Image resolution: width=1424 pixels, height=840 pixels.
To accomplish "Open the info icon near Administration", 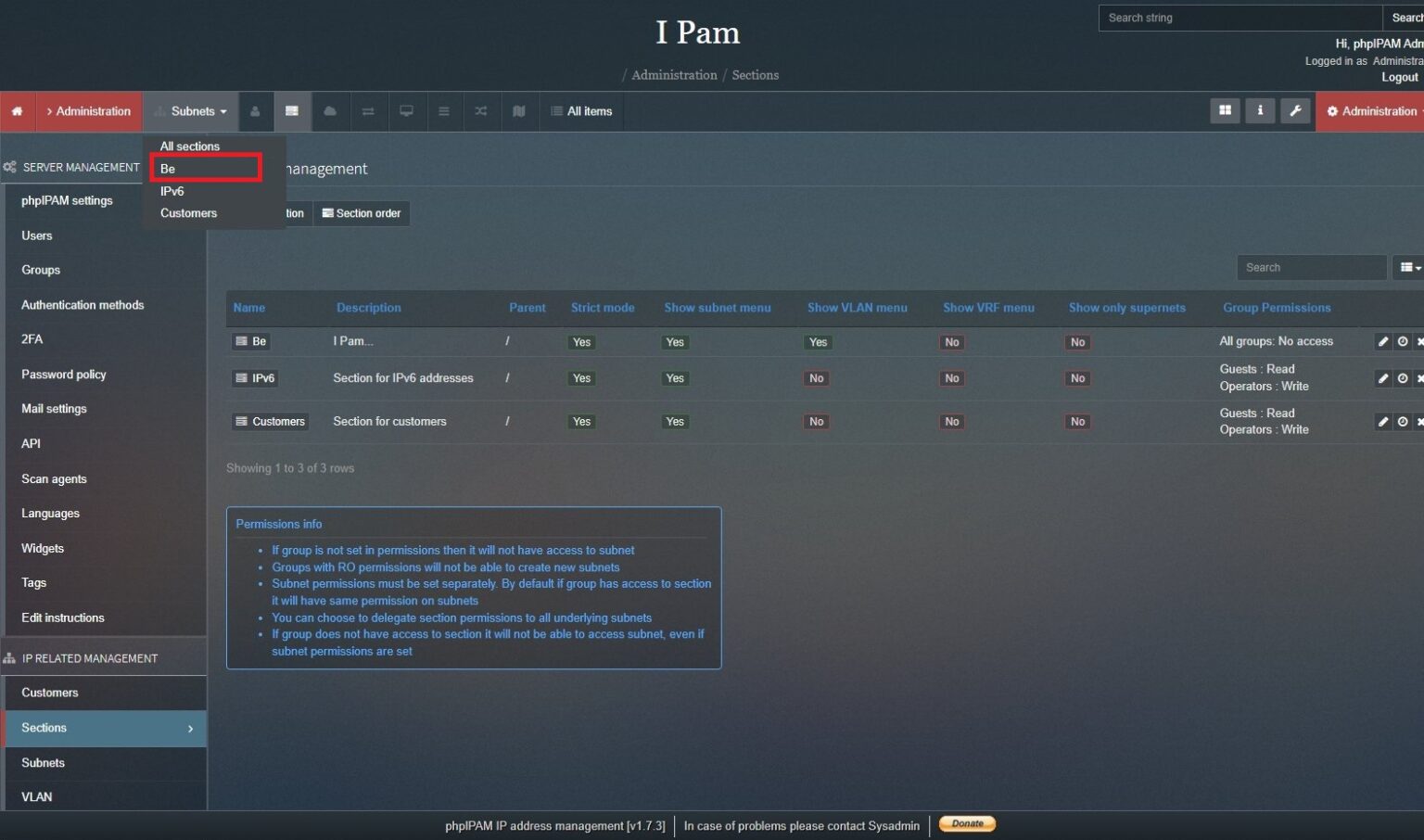I will click(x=1260, y=110).
